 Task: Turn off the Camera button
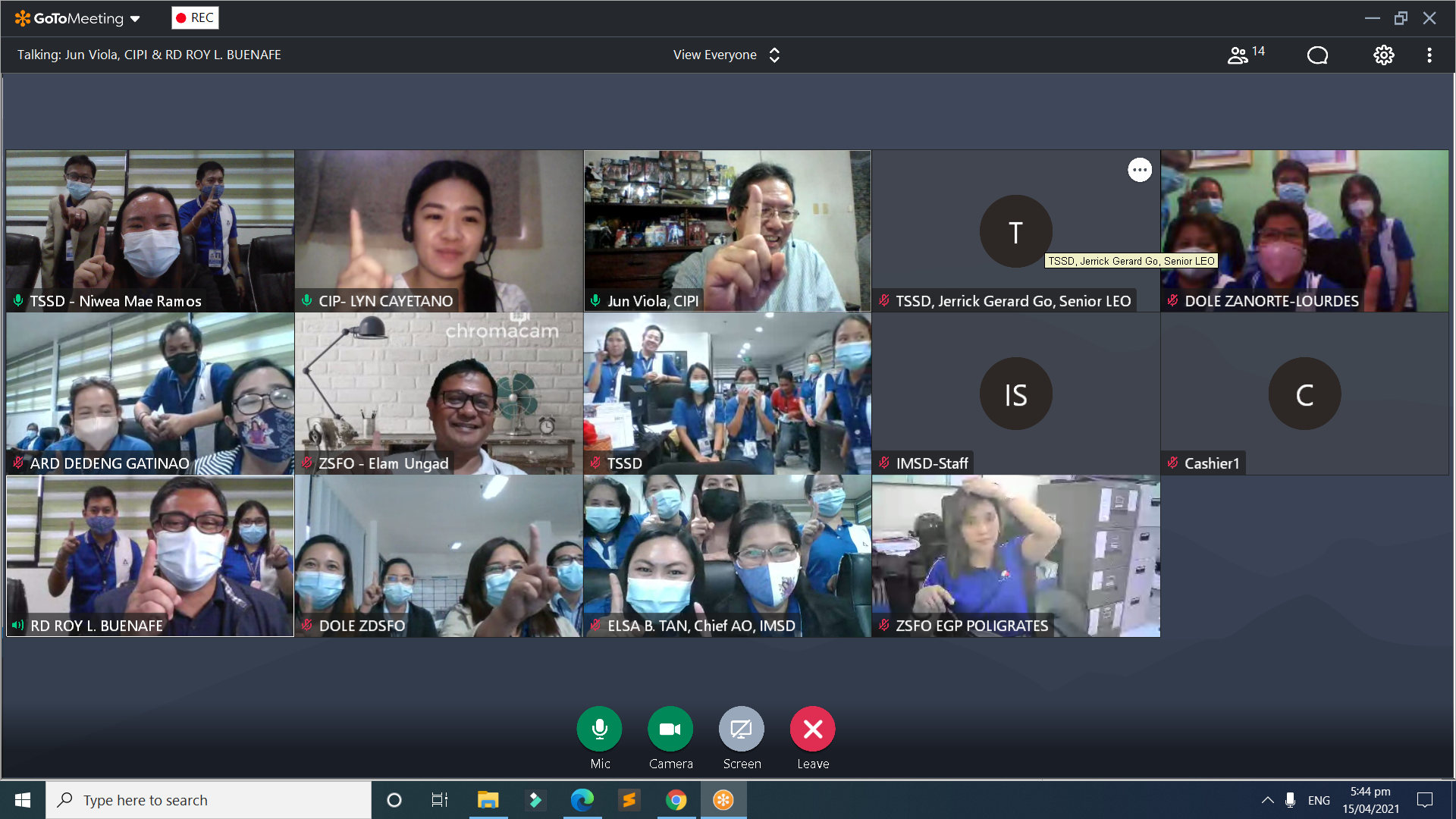coord(670,729)
